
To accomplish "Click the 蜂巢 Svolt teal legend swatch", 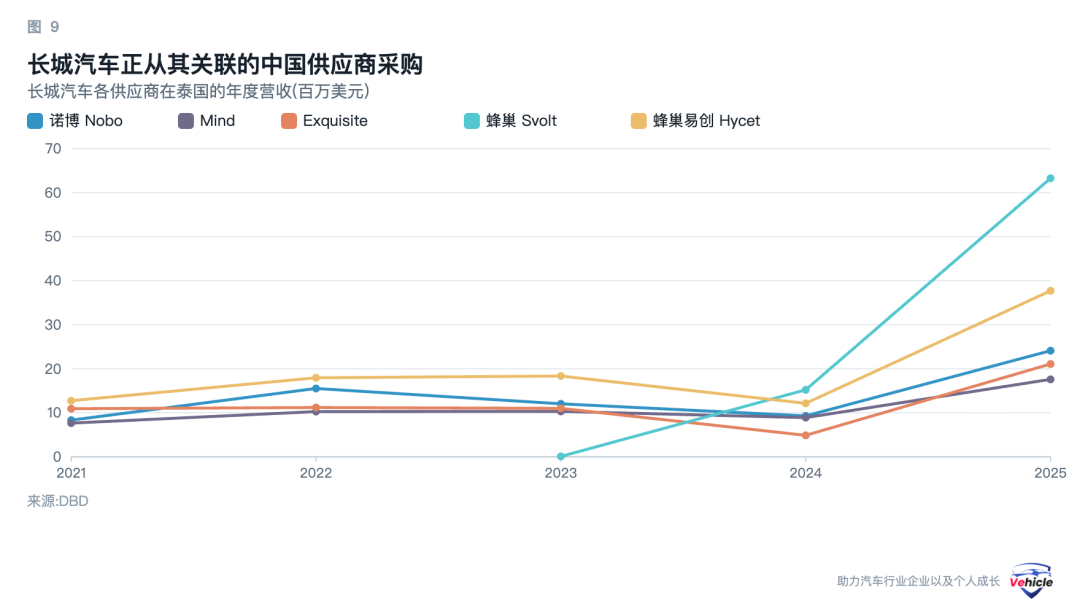I will pyautogui.click(x=472, y=121).
